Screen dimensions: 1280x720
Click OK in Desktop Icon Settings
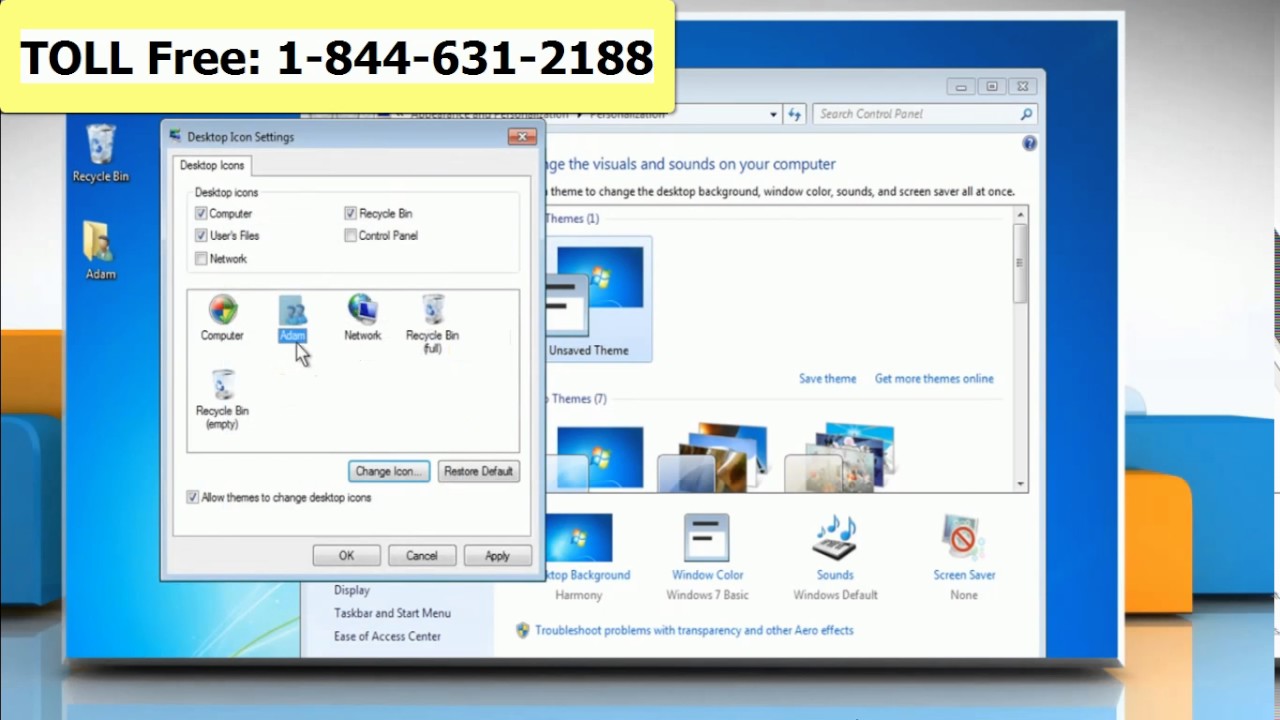[346, 556]
